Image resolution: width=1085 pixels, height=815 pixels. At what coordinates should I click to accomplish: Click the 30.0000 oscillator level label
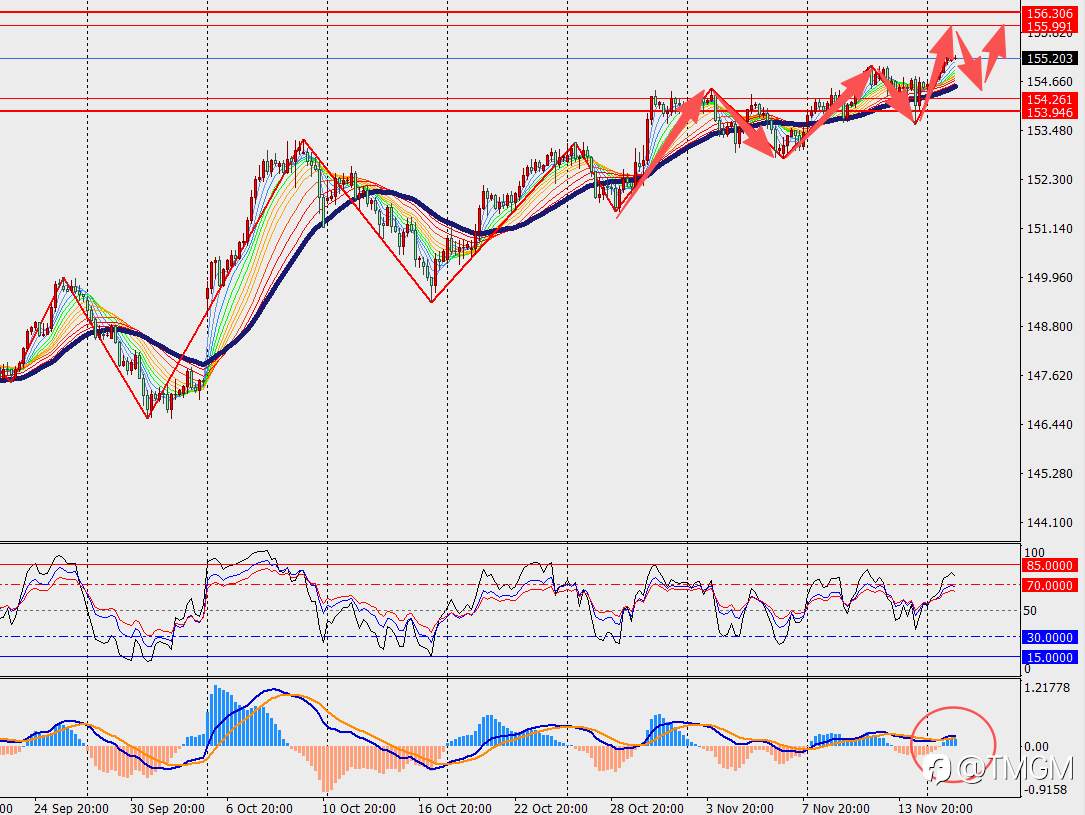click(x=1050, y=638)
